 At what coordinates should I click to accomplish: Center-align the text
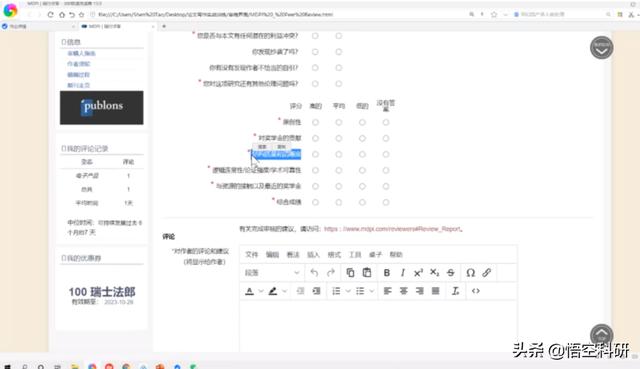click(404, 291)
